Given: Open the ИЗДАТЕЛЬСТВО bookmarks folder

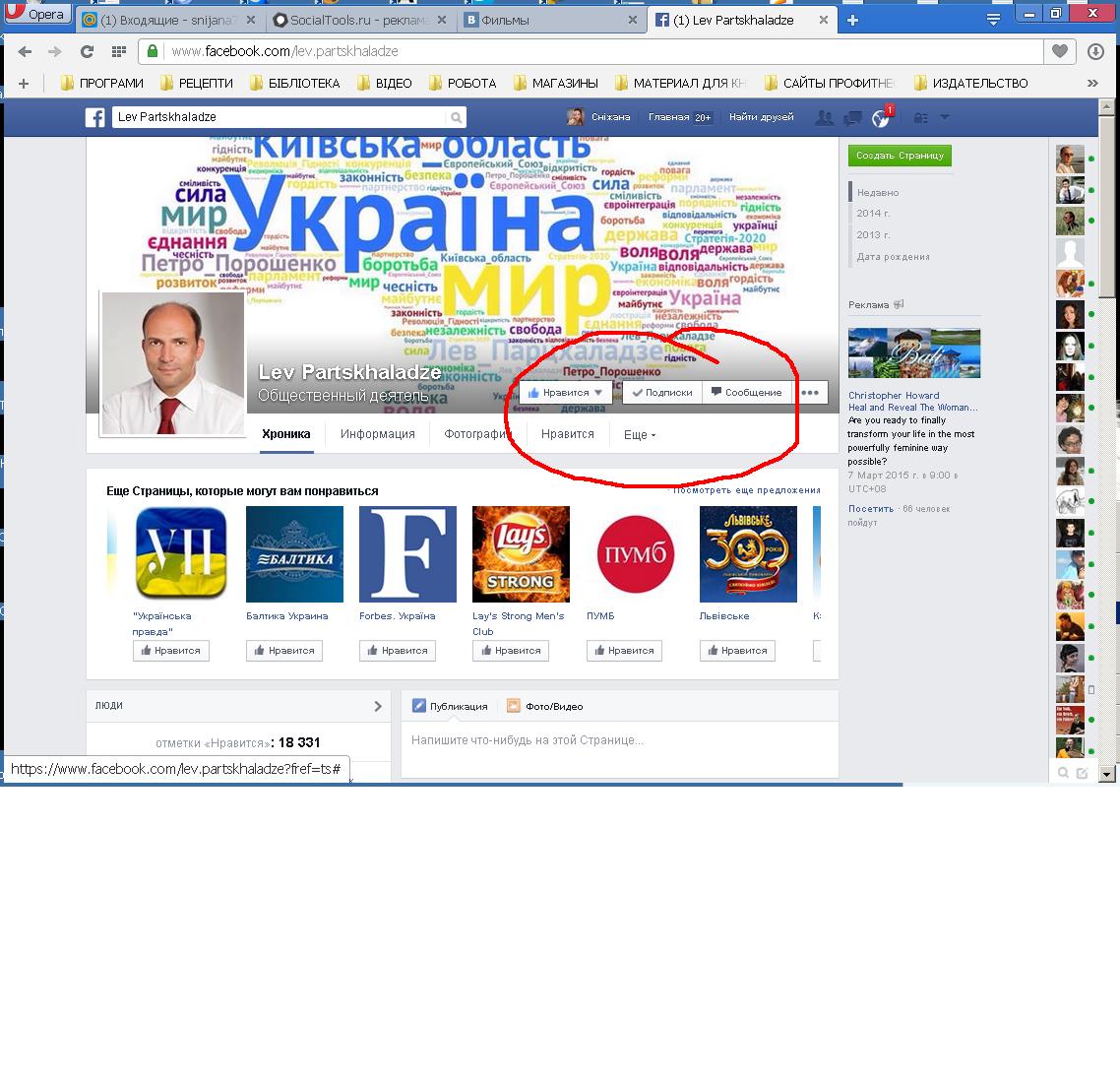Looking at the screenshot, I should tap(970, 84).
